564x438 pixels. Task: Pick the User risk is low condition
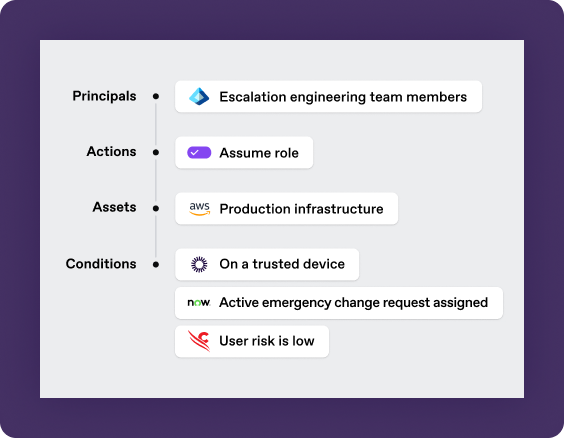point(252,341)
